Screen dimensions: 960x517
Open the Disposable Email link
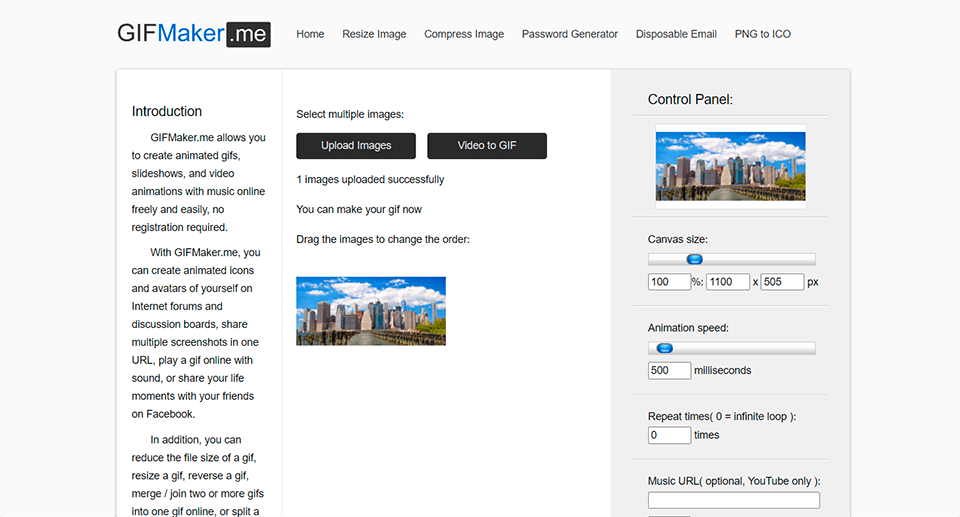pyautogui.click(x=676, y=34)
